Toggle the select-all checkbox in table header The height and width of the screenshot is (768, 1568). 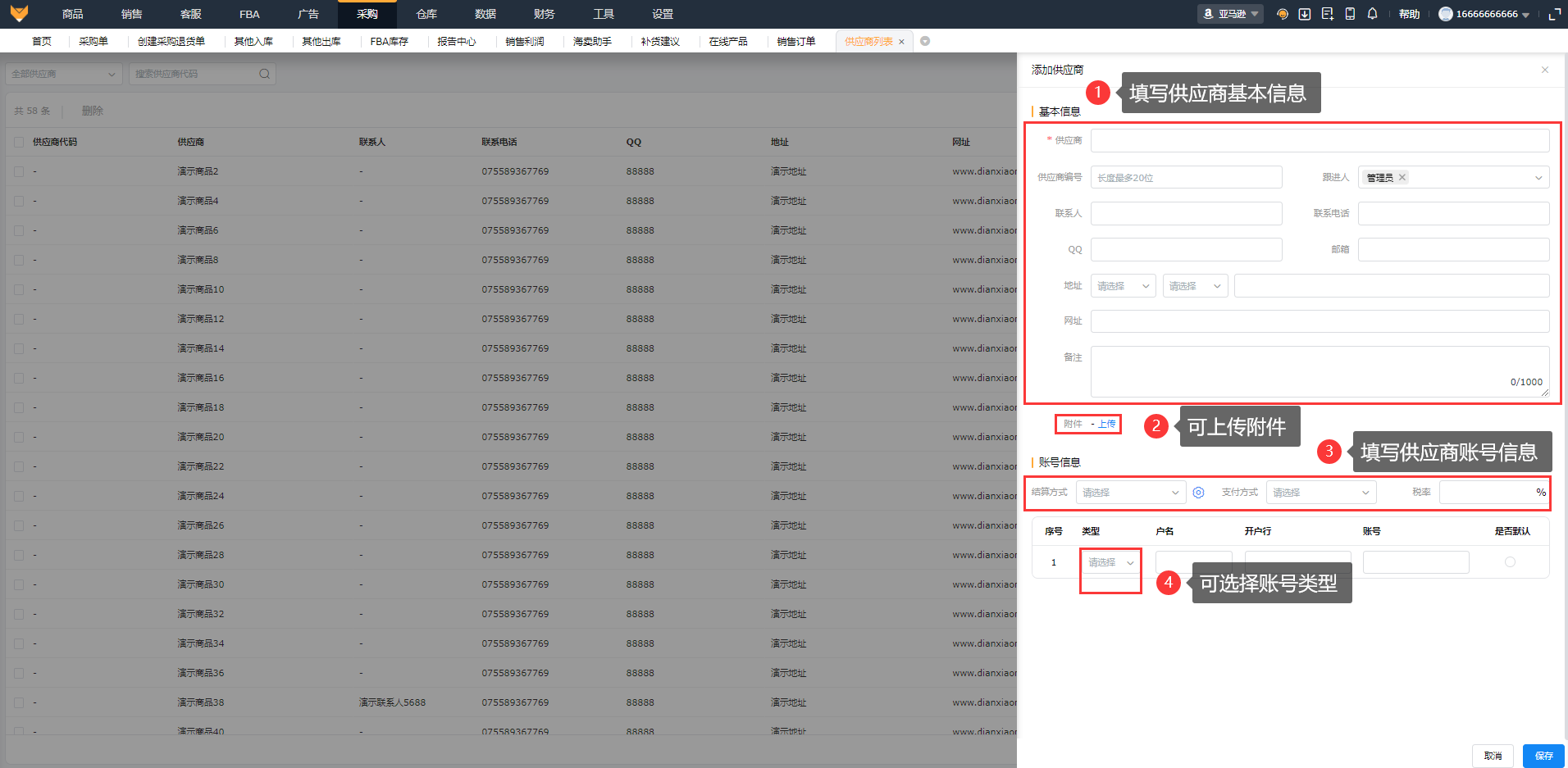point(19,142)
